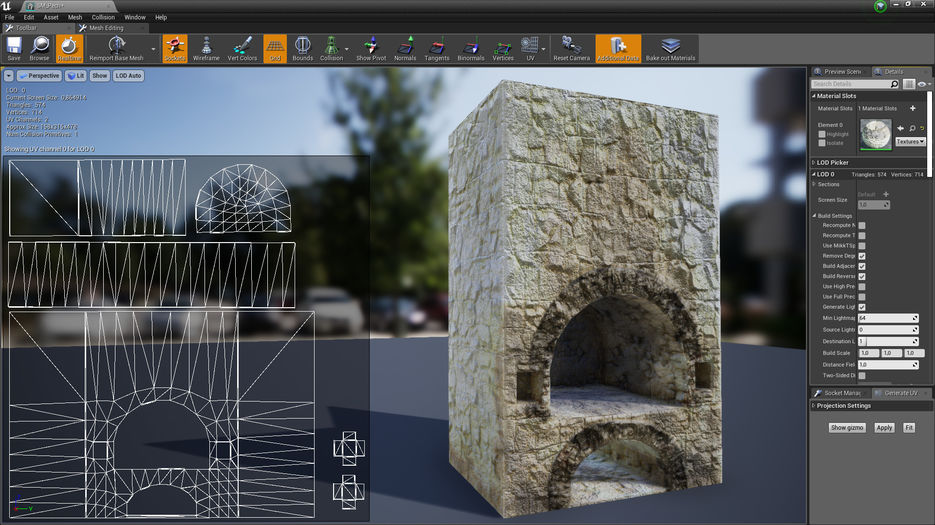Open the Edit menu
The image size is (935, 525).
pos(29,17)
